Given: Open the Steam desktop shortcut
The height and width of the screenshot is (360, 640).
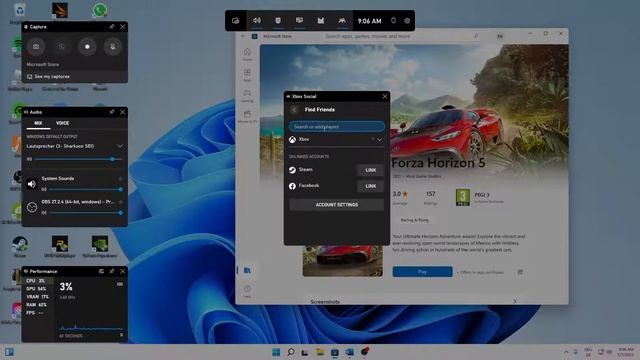Looking at the screenshot, I should pos(20,247).
